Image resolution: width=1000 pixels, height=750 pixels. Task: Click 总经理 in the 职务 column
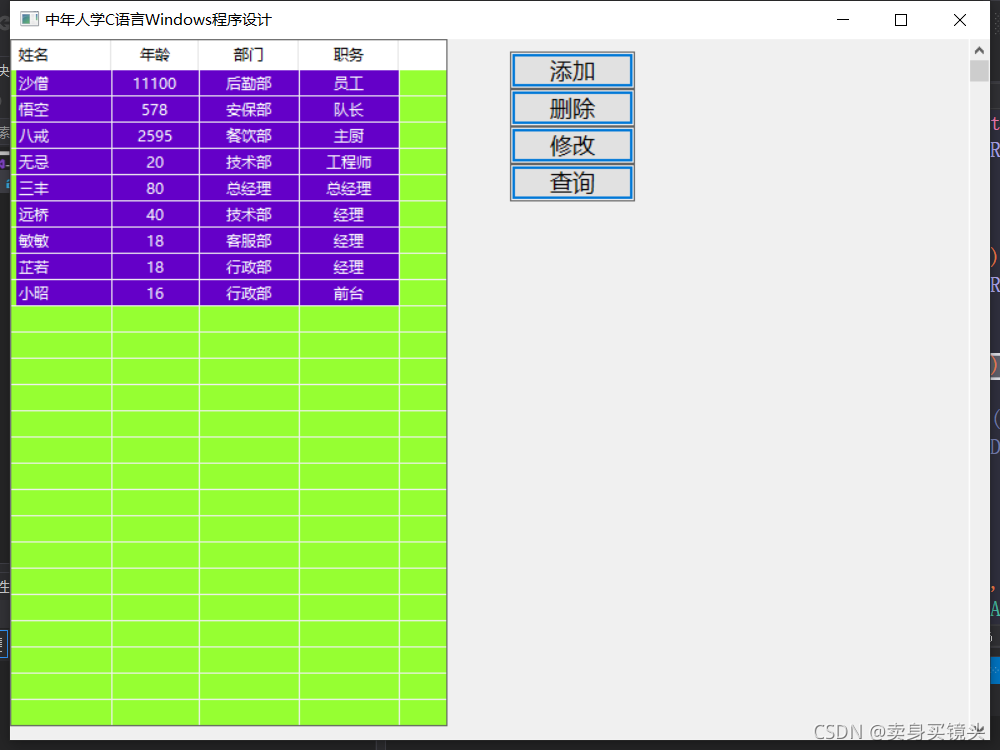(x=349, y=188)
